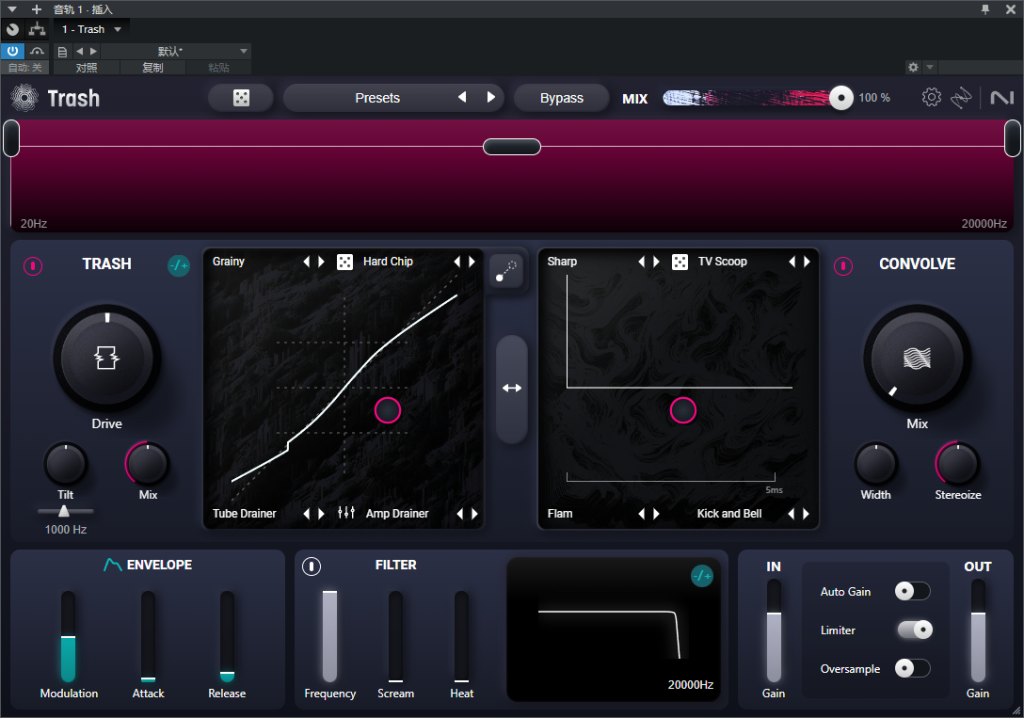Click the IN Gain slider
The image size is (1024, 718).
pos(773,632)
